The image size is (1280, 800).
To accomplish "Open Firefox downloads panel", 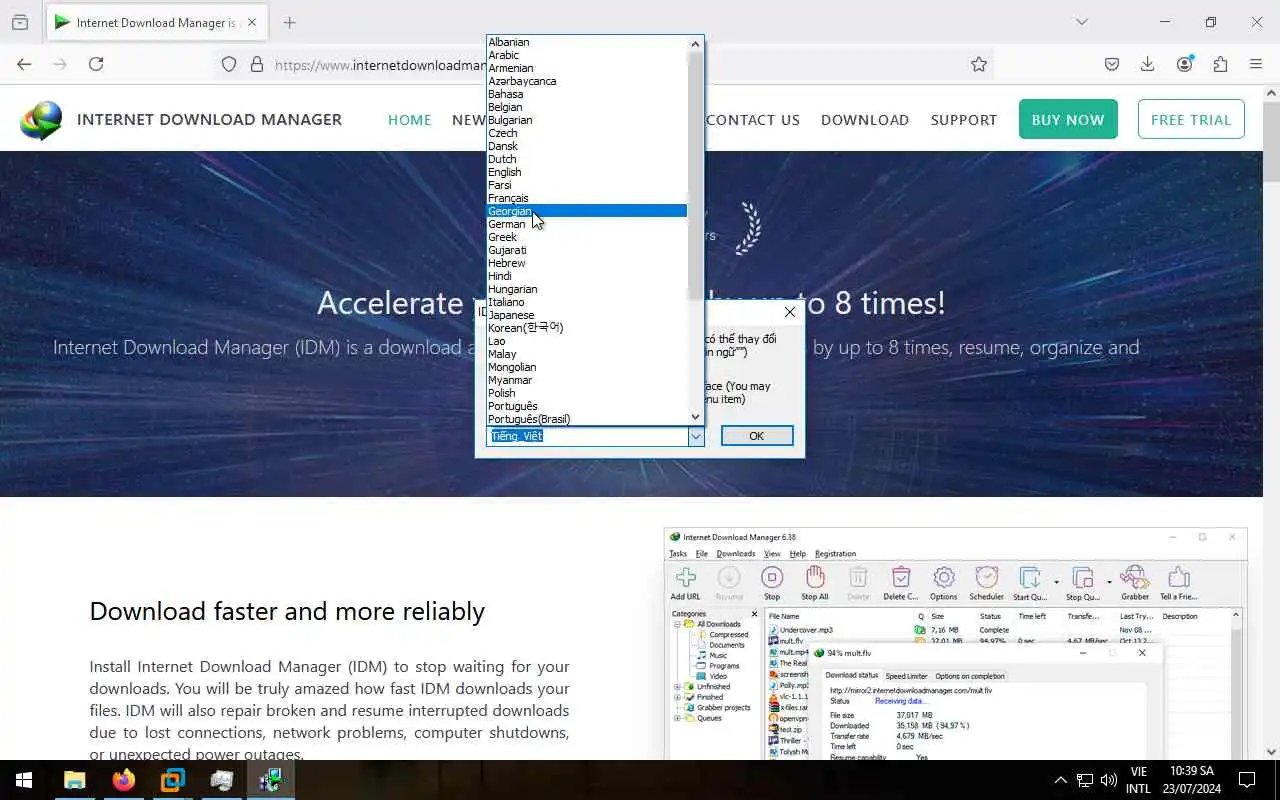I will pyautogui.click(x=1148, y=64).
